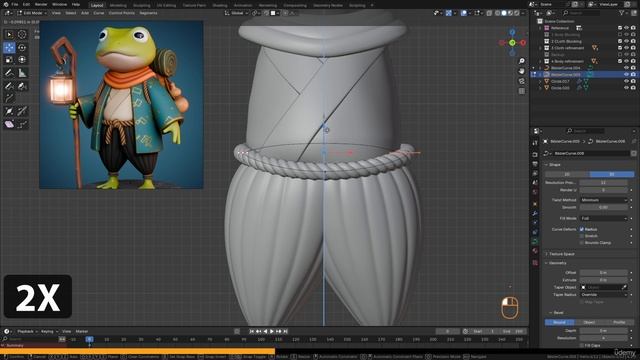The width and height of the screenshot is (640, 360).
Task: Select the Randomize tool
Action: 22,124
